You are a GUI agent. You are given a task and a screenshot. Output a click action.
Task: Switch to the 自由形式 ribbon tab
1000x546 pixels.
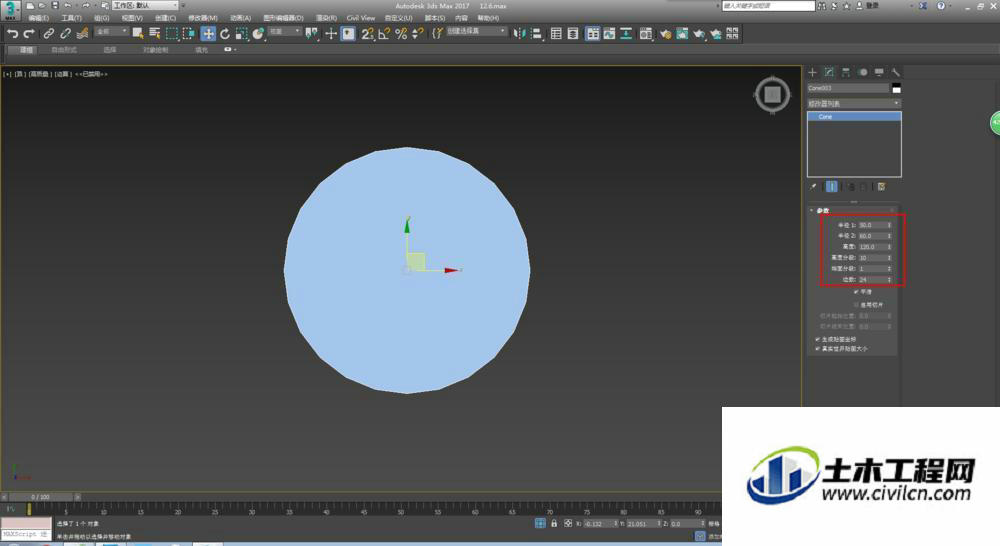(64, 50)
